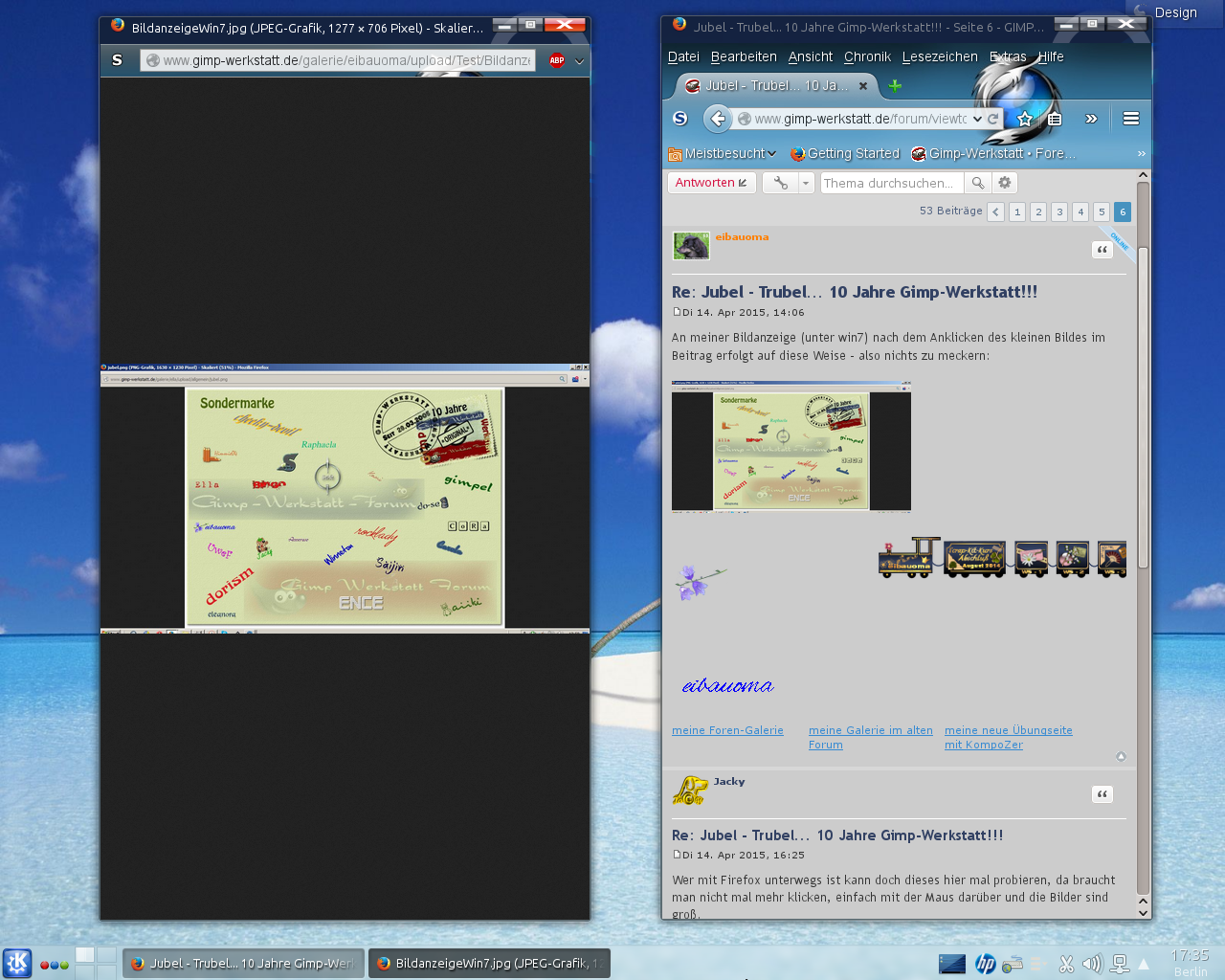Viewport: 1225px width, 980px height.
Task: Open the KDE application launcher
Action: click(17, 963)
